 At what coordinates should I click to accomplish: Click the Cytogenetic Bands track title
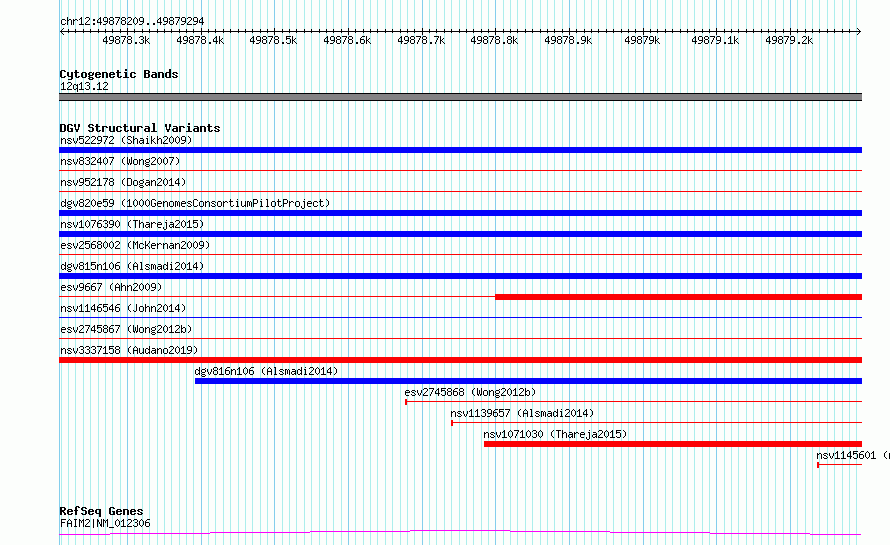119,74
